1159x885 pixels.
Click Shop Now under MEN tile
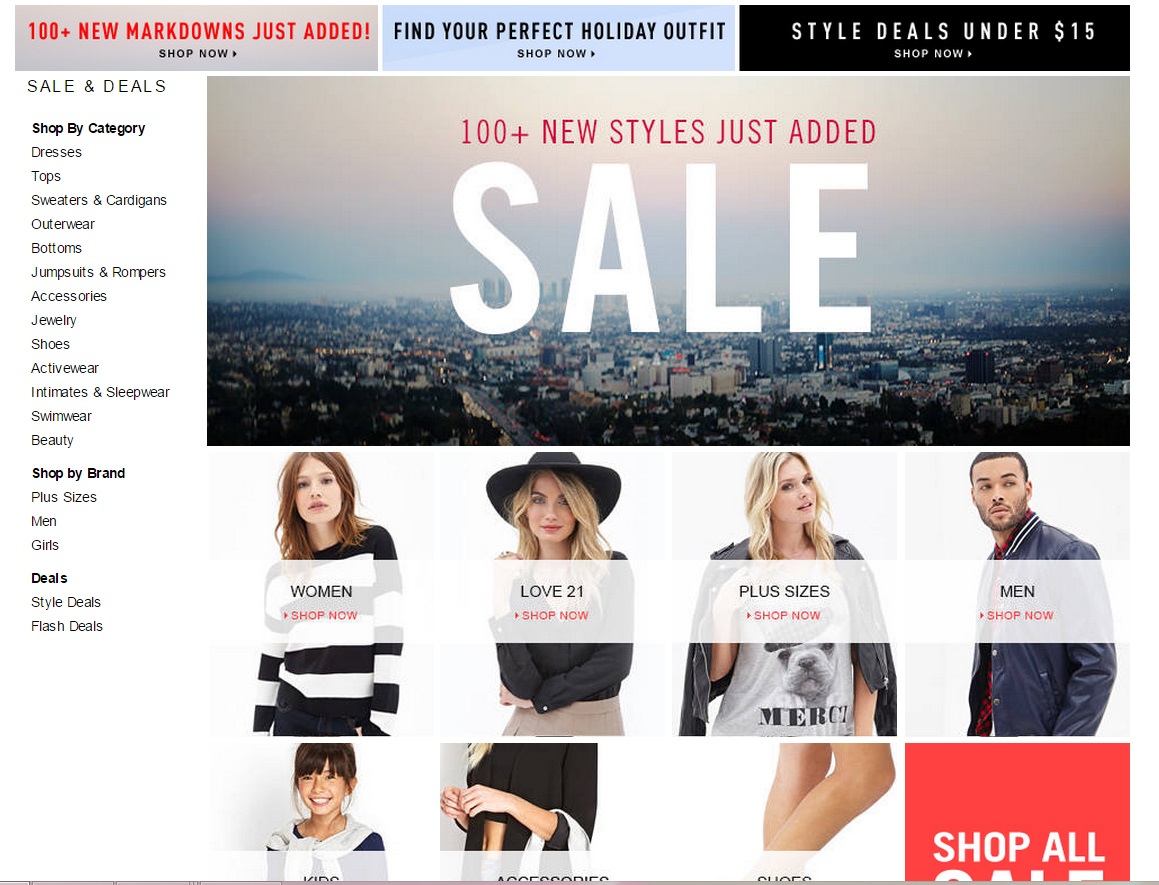1016,615
